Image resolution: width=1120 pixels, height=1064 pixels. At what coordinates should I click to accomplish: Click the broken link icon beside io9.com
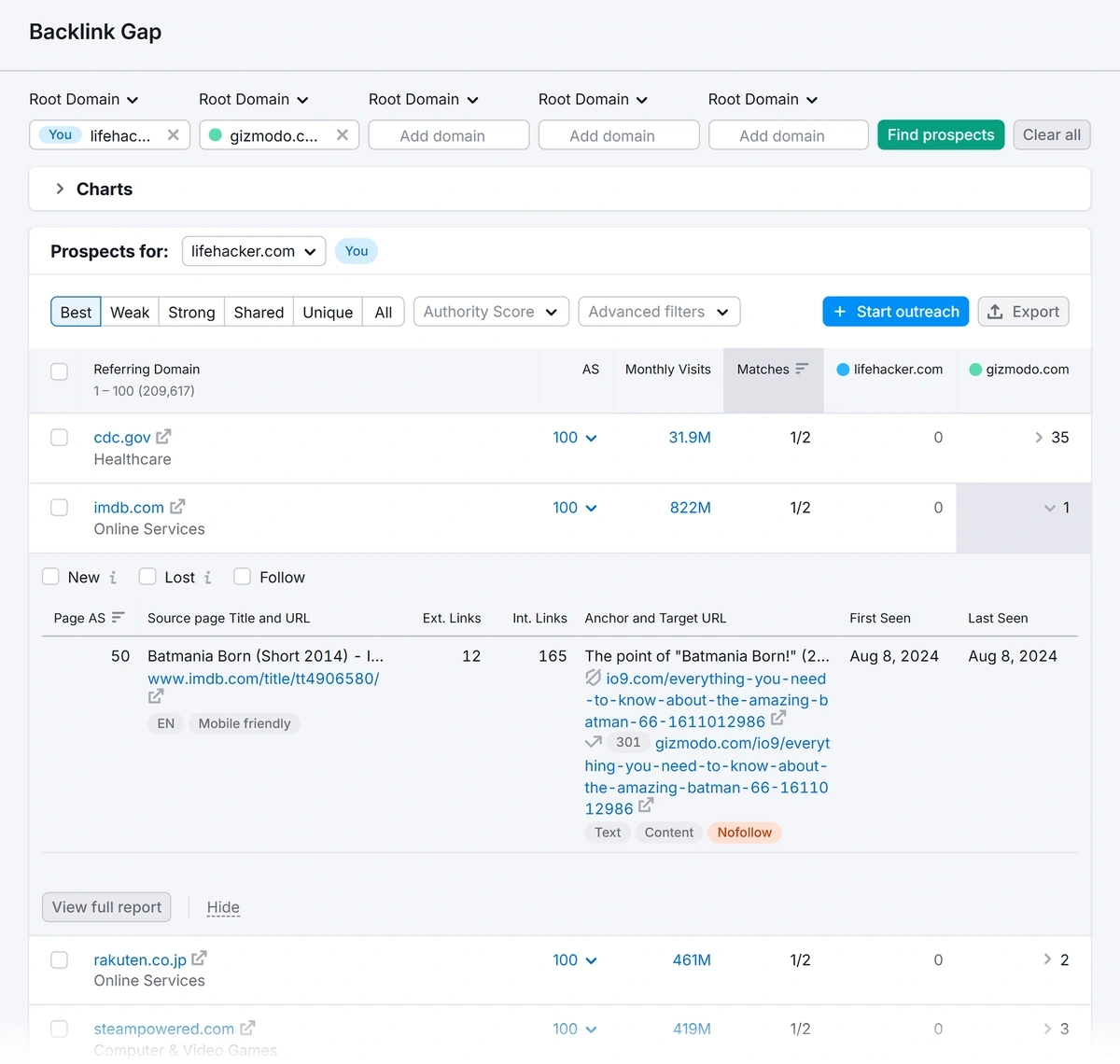593,678
